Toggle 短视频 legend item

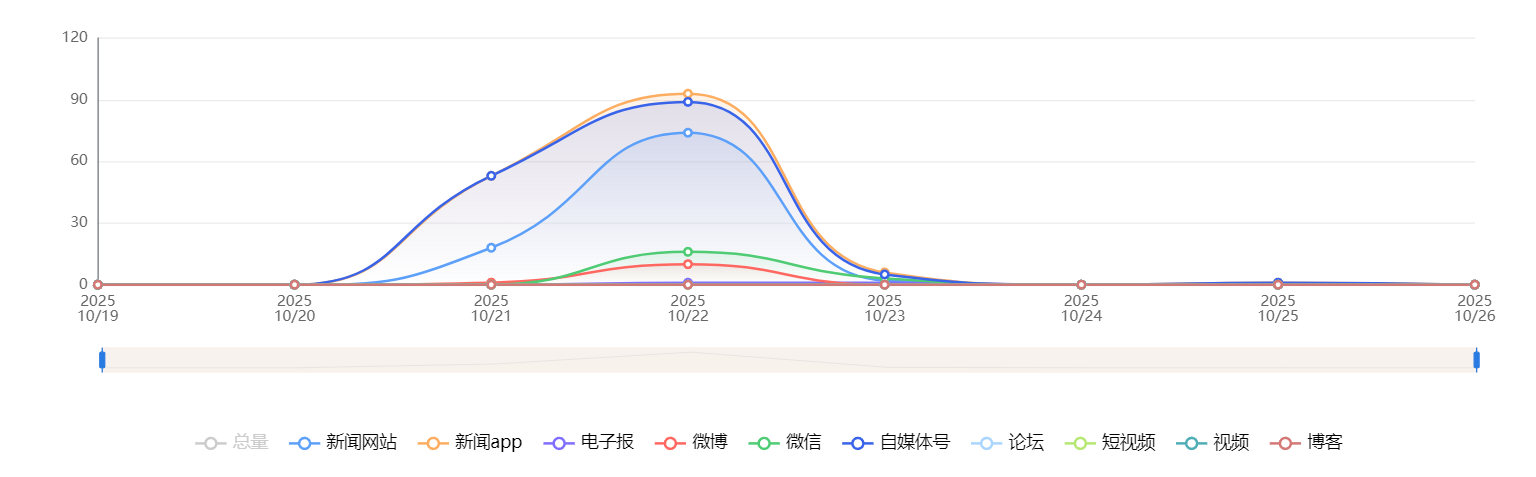pos(1111,443)
